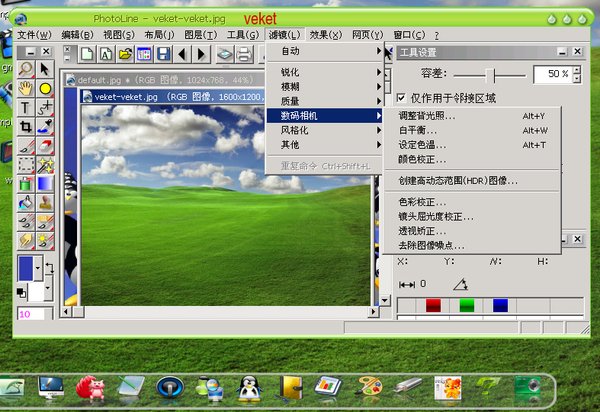
Task: Select the hand pan tool
Action: click(x=26, y=88)
